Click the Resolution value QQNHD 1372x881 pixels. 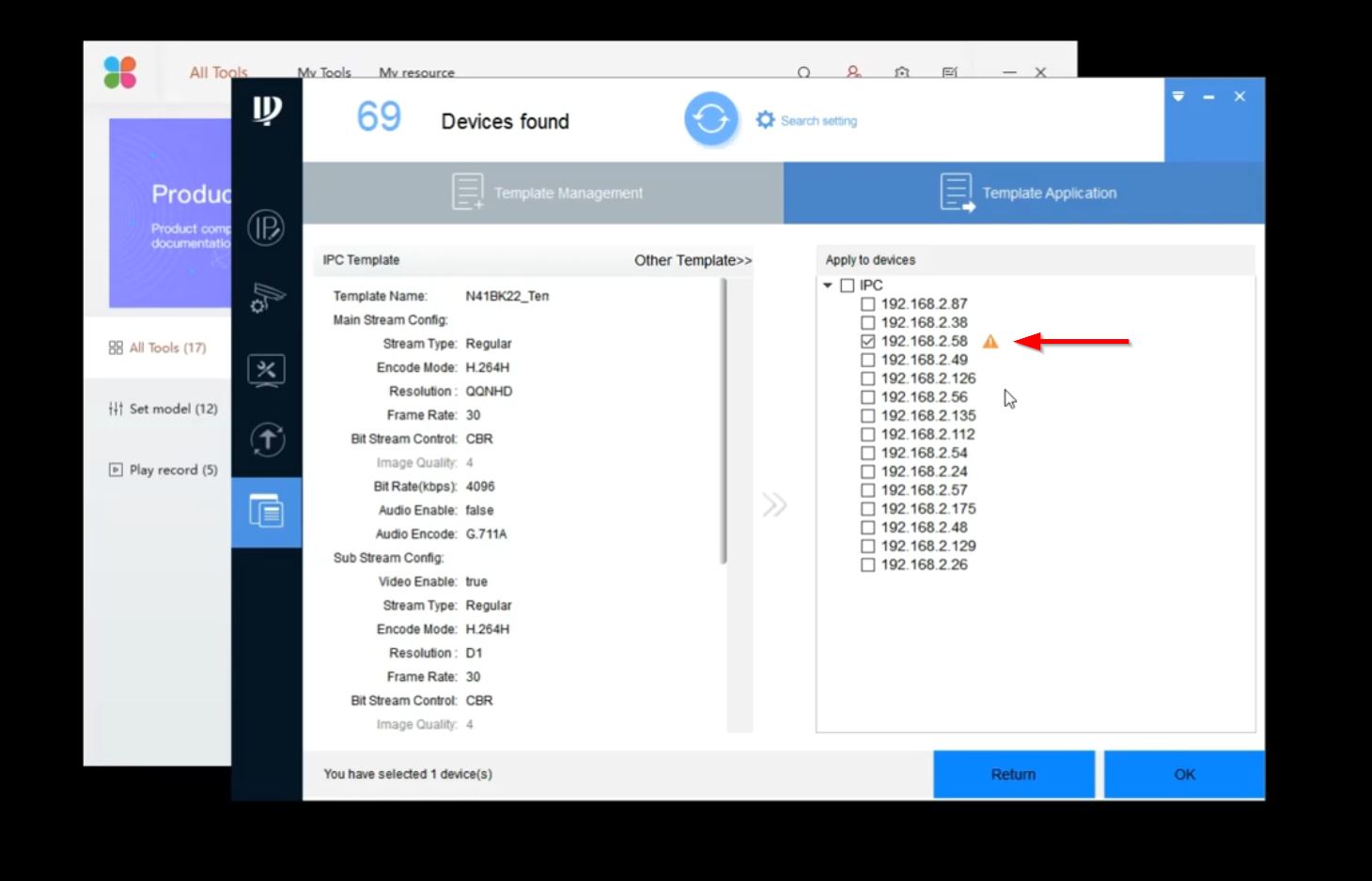tap(489, 392)
